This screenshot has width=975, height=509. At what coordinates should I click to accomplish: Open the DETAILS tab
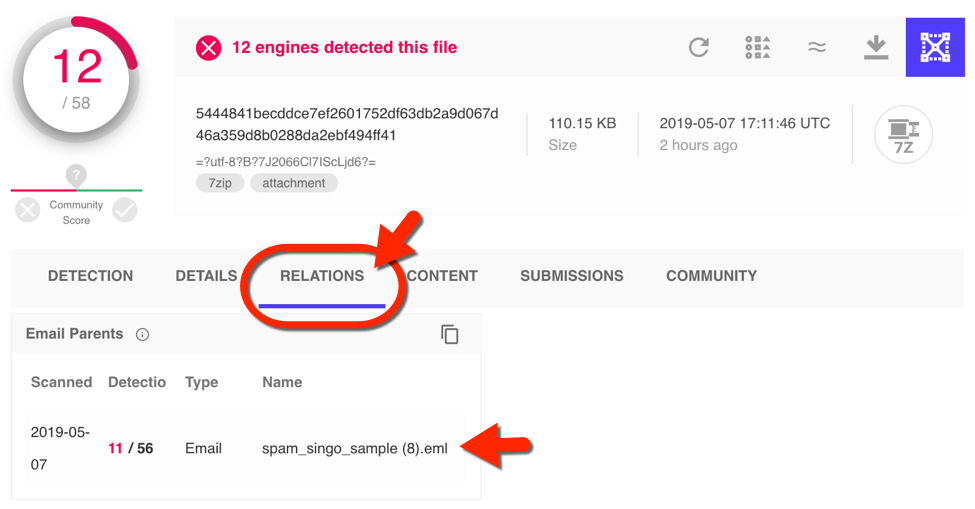tap(206, 276)
